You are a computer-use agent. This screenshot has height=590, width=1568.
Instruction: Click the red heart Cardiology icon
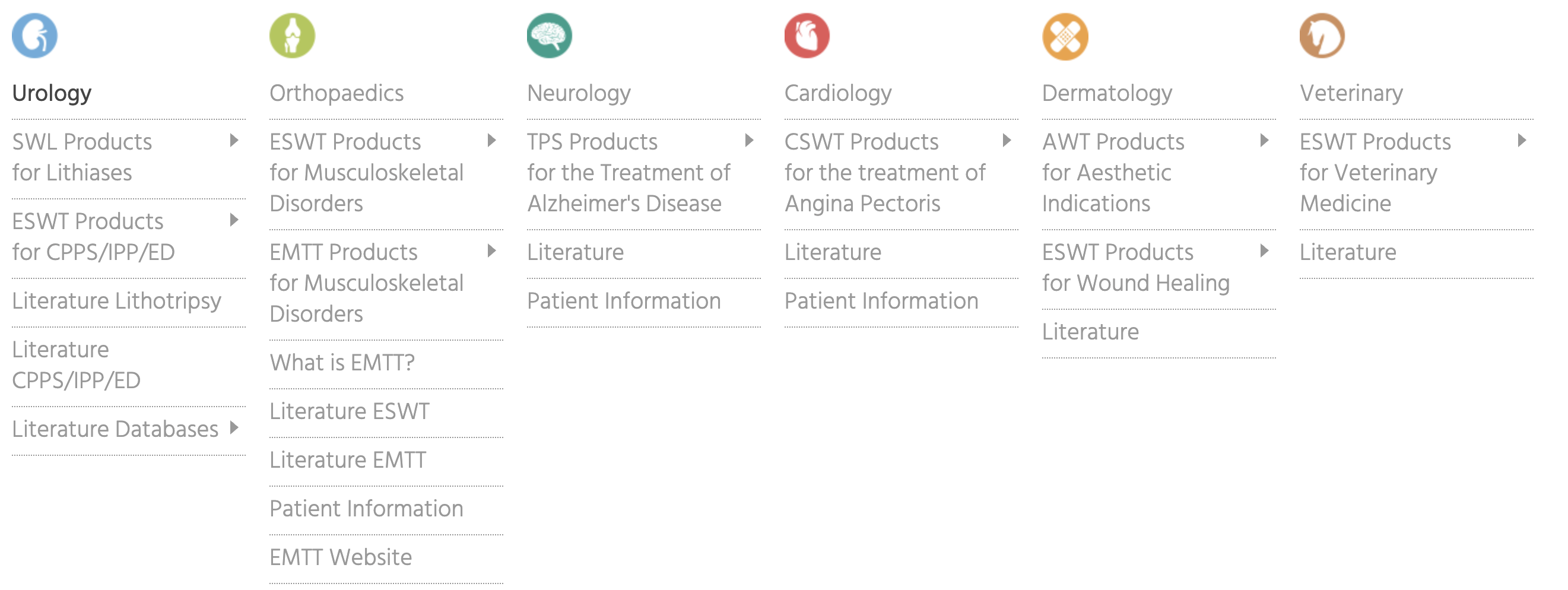click(807, 36)
